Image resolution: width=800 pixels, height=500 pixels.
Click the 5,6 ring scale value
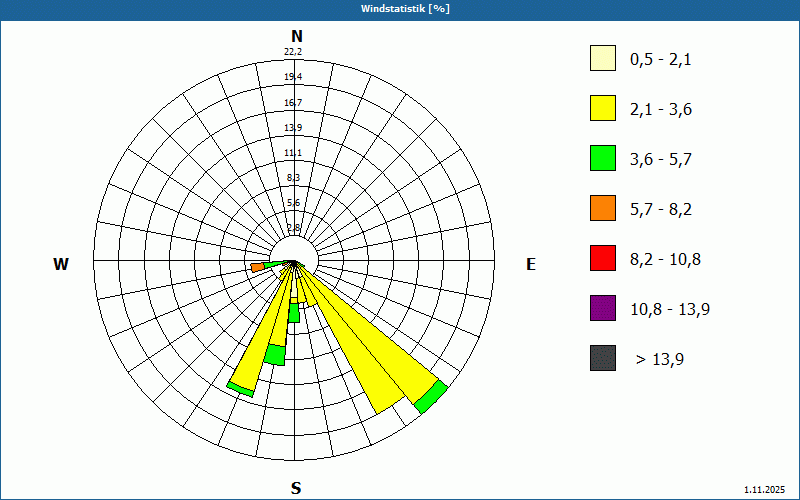pos(293,203)
